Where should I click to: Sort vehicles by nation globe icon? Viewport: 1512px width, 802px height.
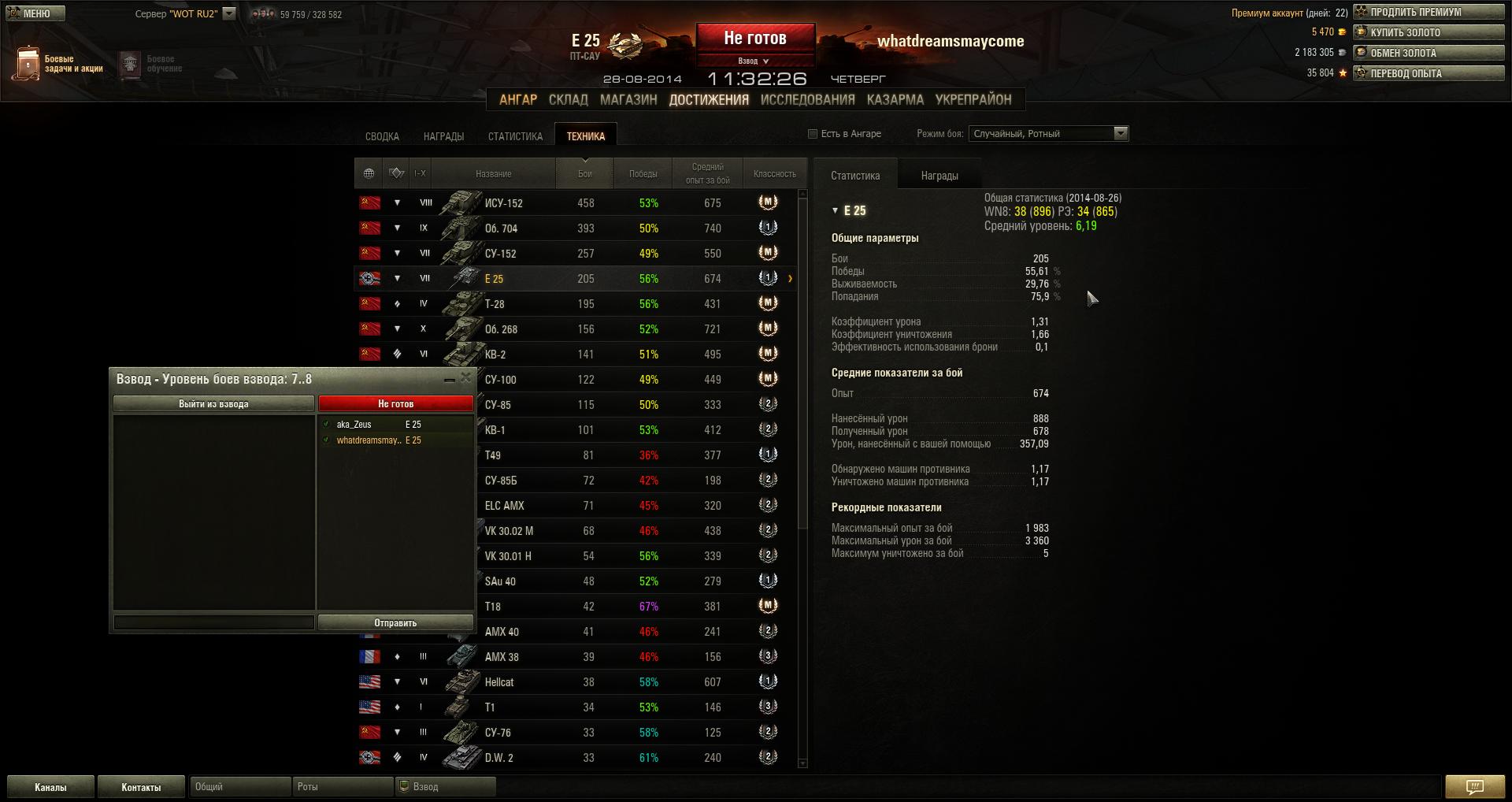click(x=369, y=173)
